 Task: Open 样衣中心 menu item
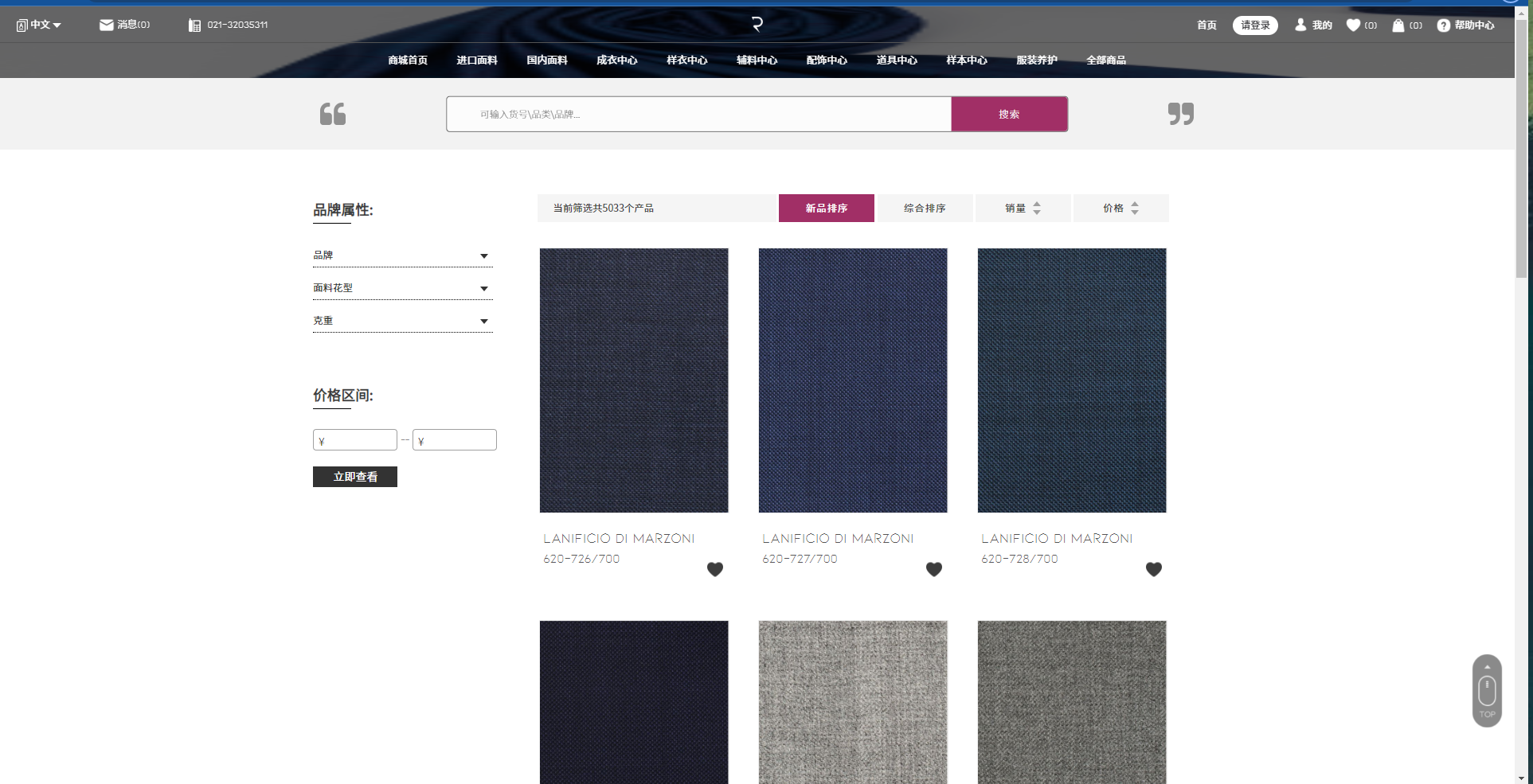pos(687,60)
